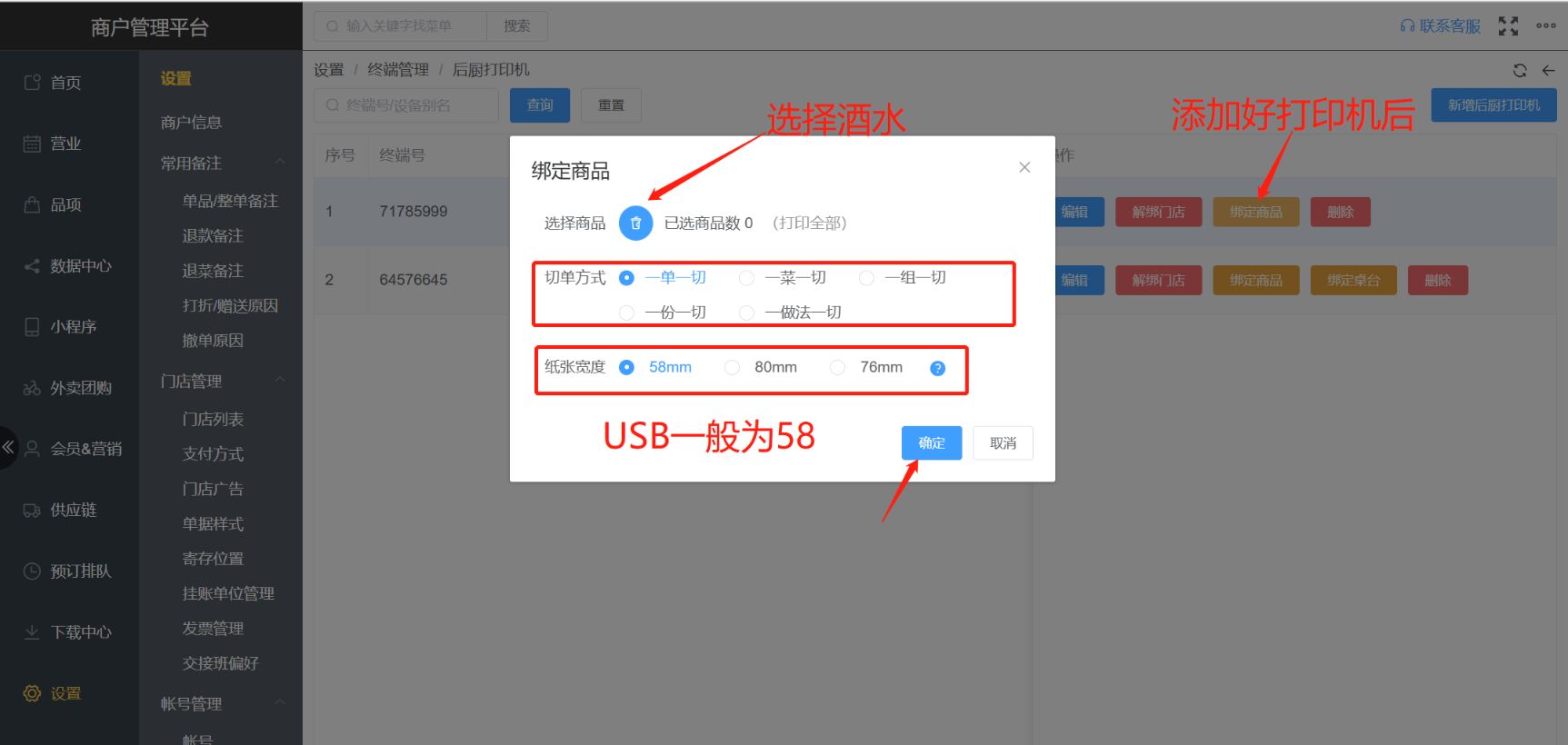
Task: Toggle fullscreen with the expand icon
Action: 1508,26
